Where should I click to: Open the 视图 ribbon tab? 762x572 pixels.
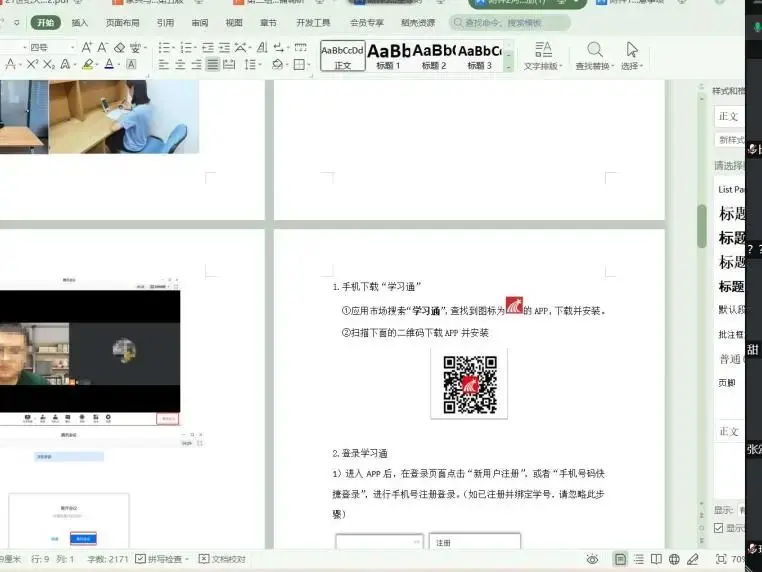point(234,23)
